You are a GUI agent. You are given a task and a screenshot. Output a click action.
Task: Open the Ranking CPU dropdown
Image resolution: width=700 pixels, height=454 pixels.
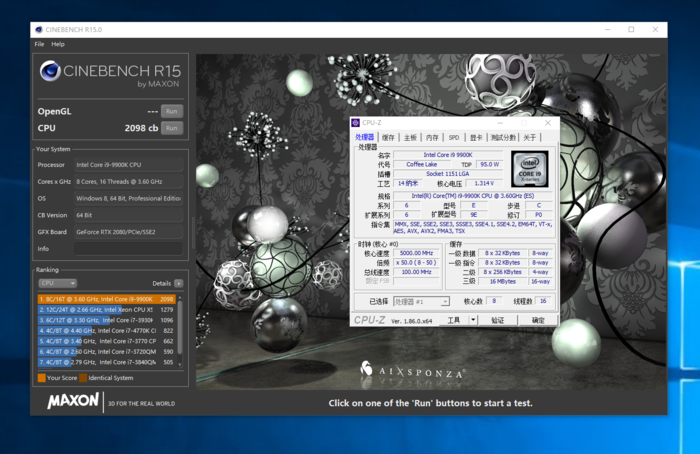(58, 283)
